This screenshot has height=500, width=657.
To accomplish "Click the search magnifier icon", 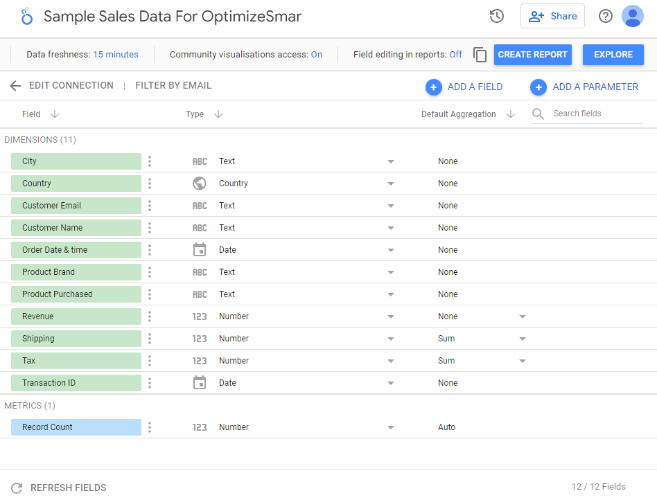I will tap(538, 114).
